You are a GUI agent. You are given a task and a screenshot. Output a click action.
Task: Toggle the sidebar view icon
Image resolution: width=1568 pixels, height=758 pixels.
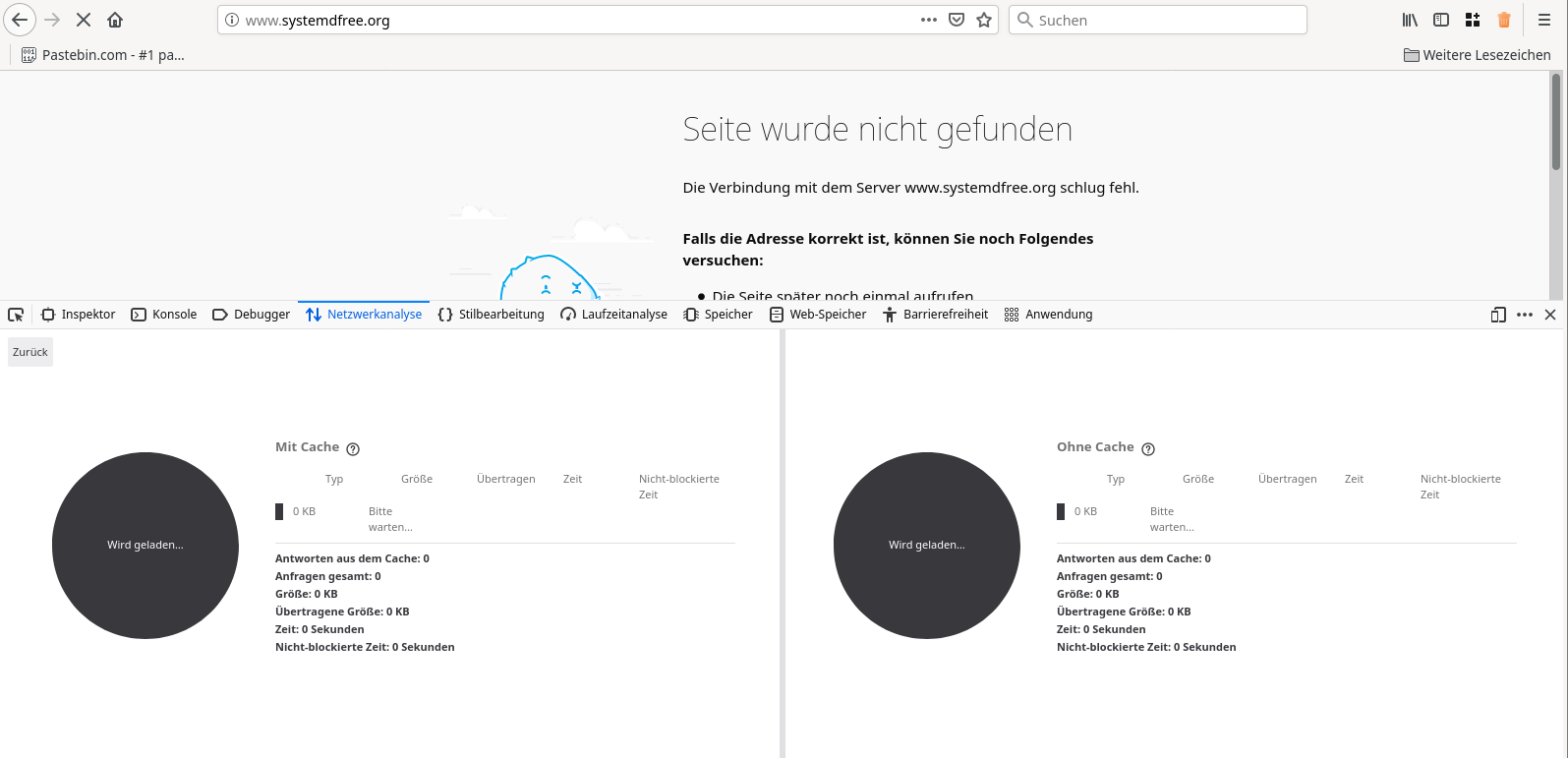click(x=1441, y=20)
